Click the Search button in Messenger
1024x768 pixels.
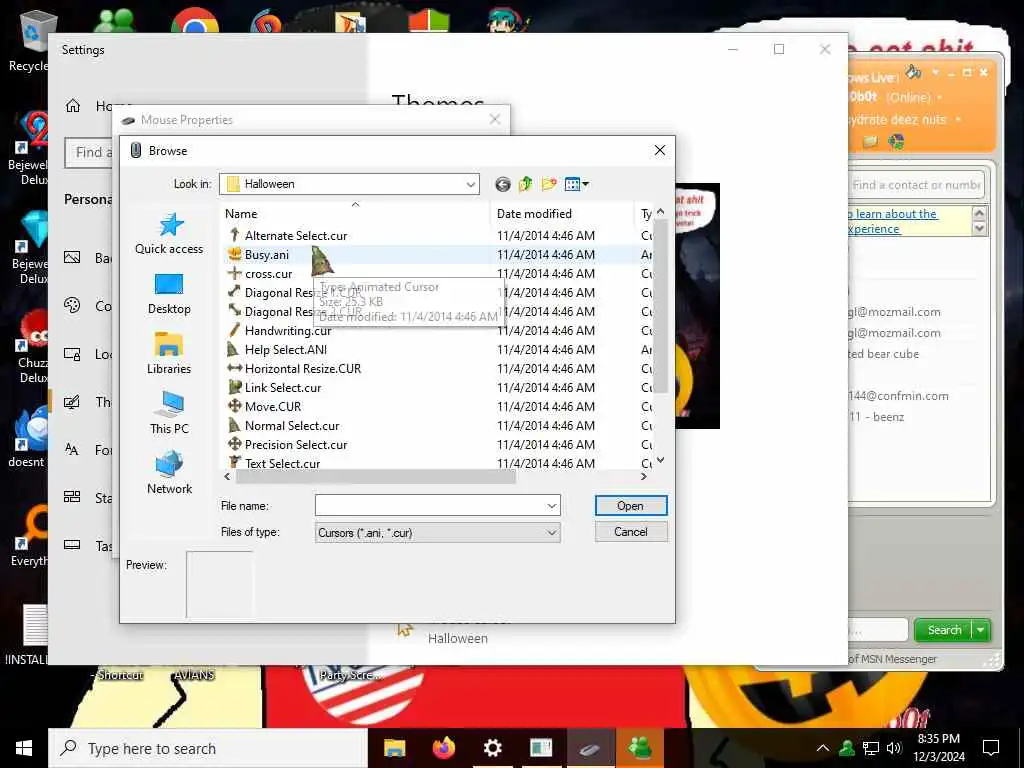944,630
